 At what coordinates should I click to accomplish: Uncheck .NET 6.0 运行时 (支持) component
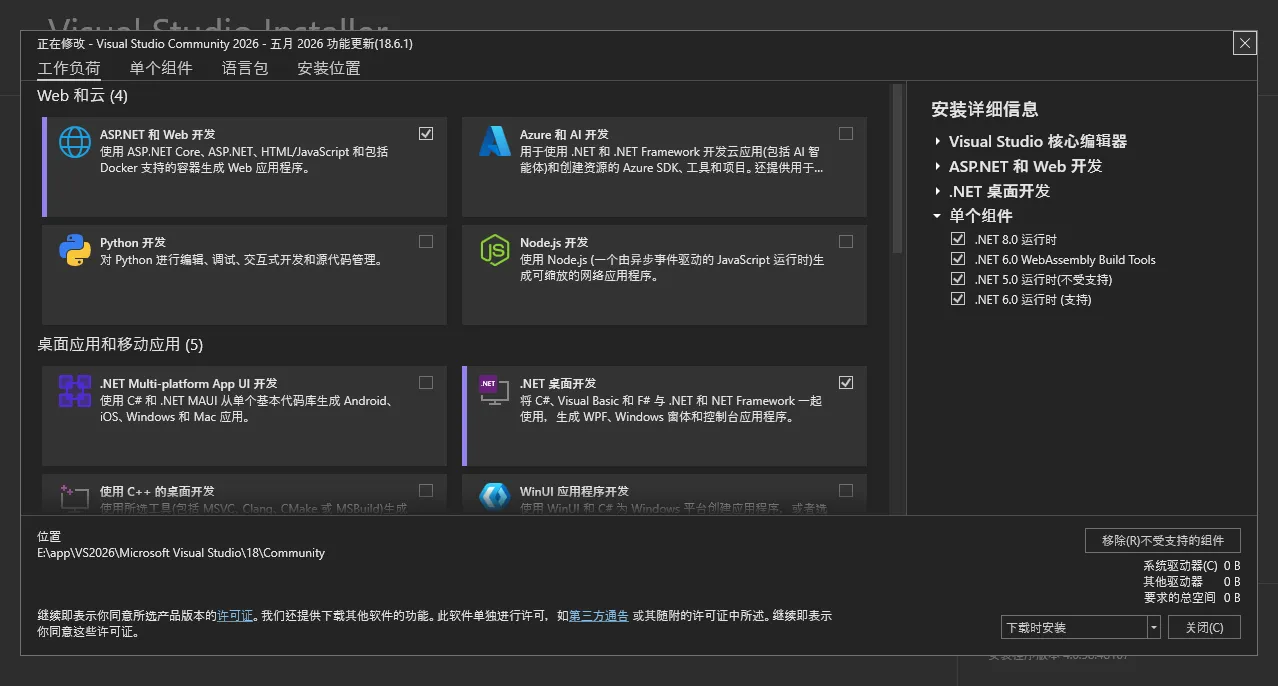958,299
